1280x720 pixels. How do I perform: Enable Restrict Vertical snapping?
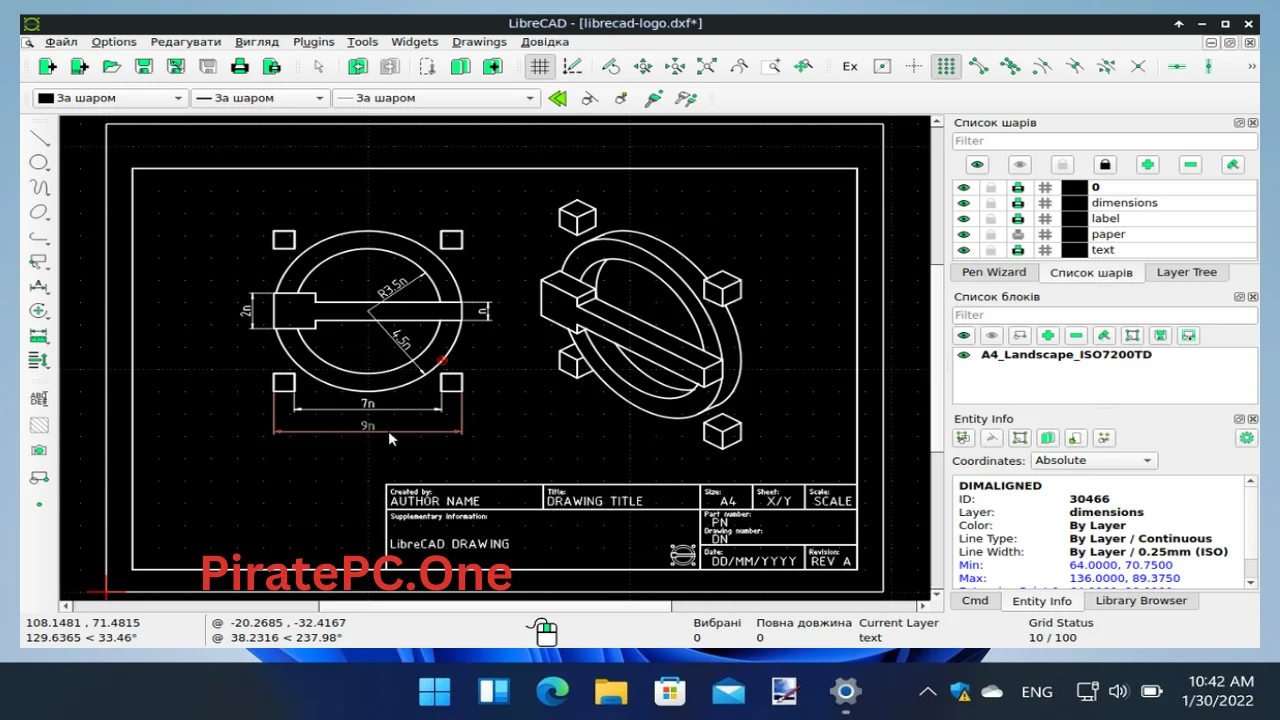pyautogui.click(x=1208, y=66)
